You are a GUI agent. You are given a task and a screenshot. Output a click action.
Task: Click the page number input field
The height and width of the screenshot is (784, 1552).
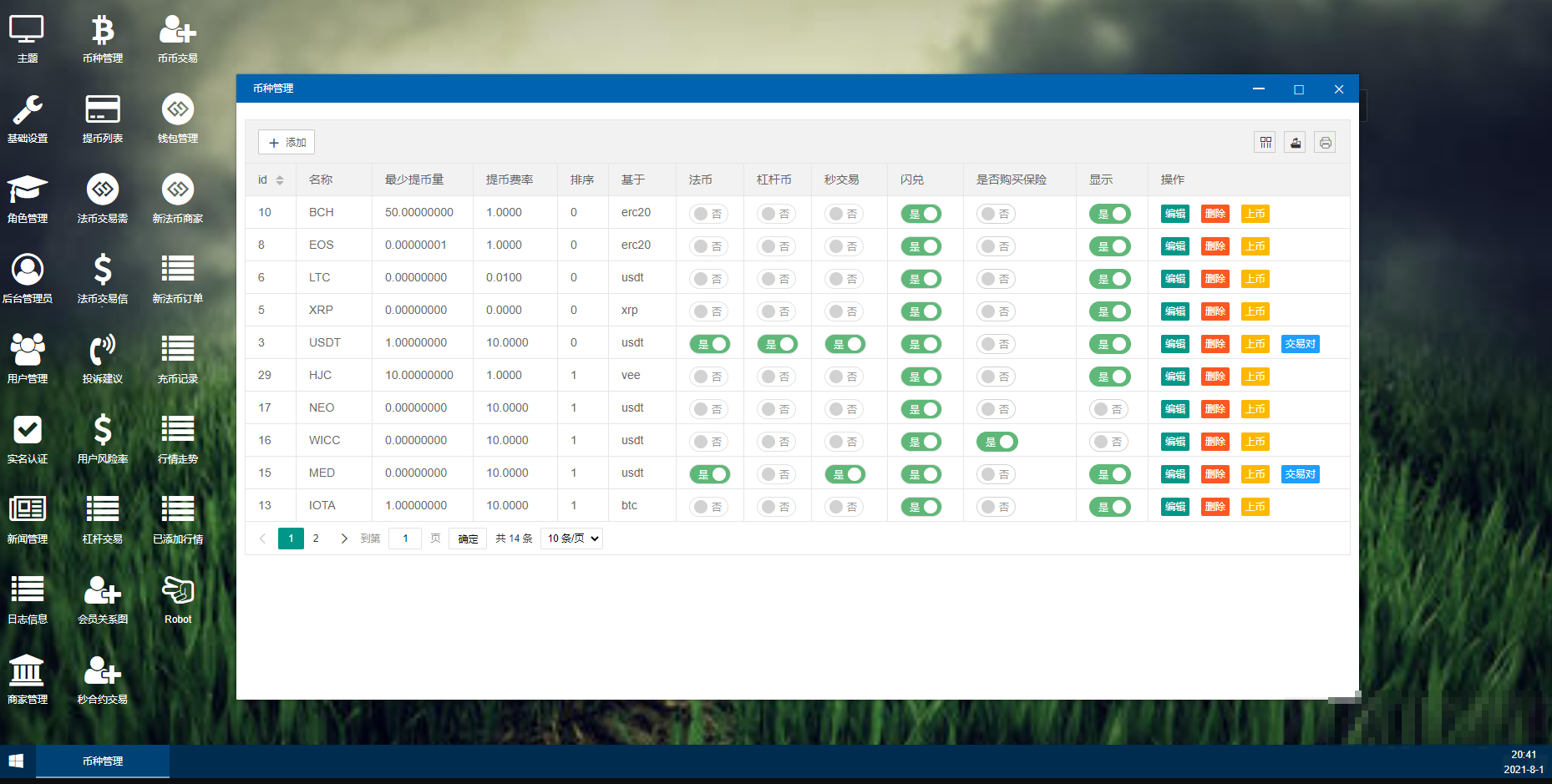click(405, 539)
